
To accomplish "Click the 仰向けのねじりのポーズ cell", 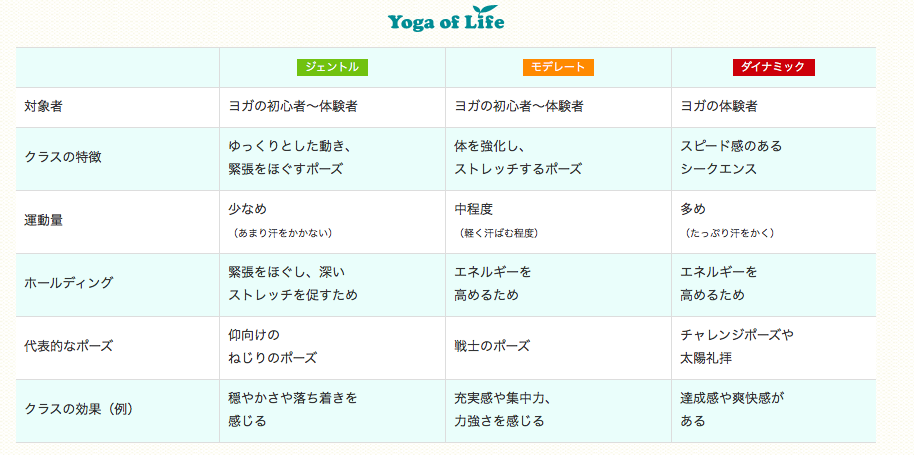I will click(332, 347).
